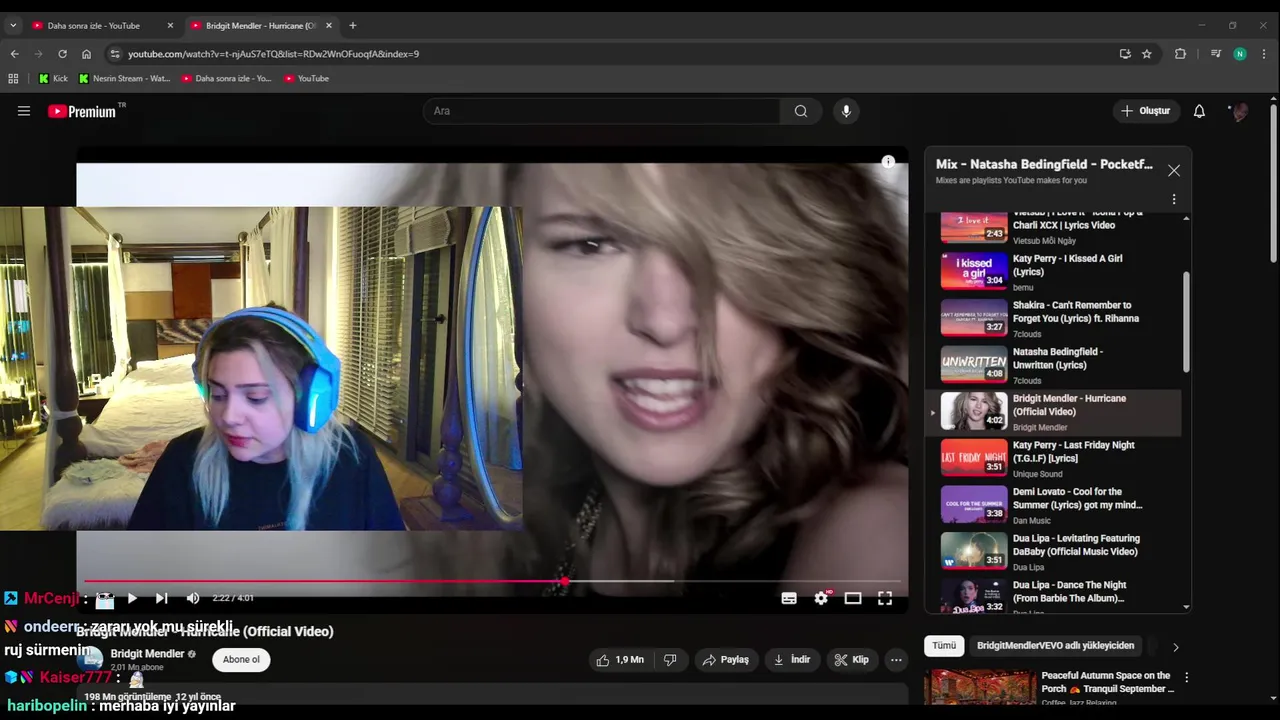
Task: Enter fullscreen mode in player
Action: pos(885,598)
